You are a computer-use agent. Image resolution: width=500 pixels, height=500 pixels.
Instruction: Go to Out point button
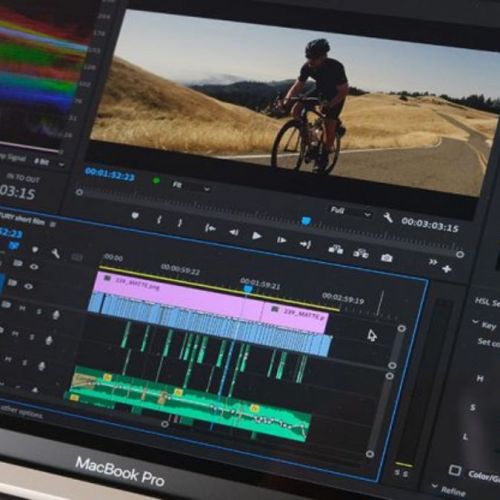pyautogui.click(x=305, y=245)
